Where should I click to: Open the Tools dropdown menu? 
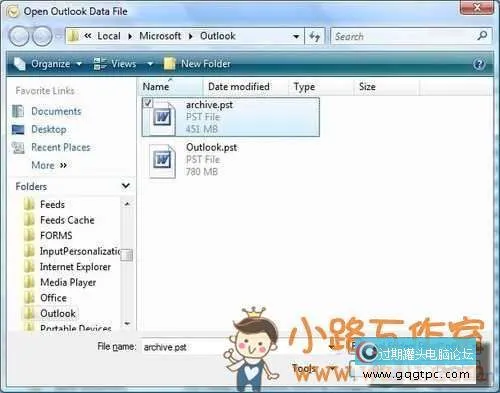[x=313, y=369]
